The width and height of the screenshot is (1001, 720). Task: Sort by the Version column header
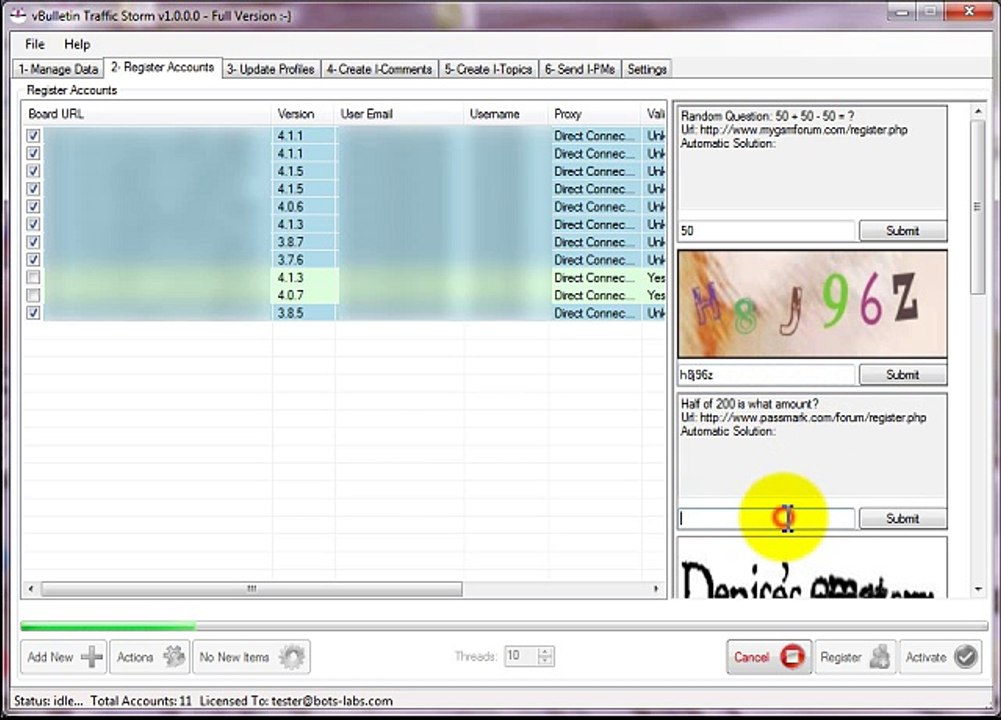click(x=303, y=114)
